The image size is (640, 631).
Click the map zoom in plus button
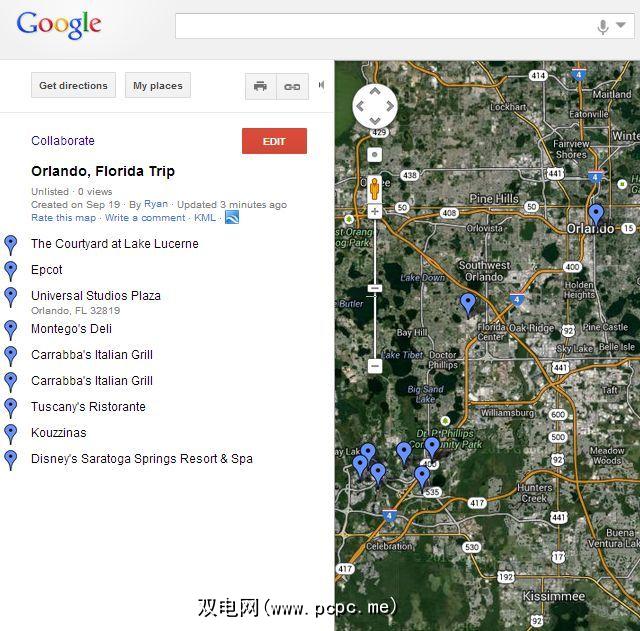375,211
